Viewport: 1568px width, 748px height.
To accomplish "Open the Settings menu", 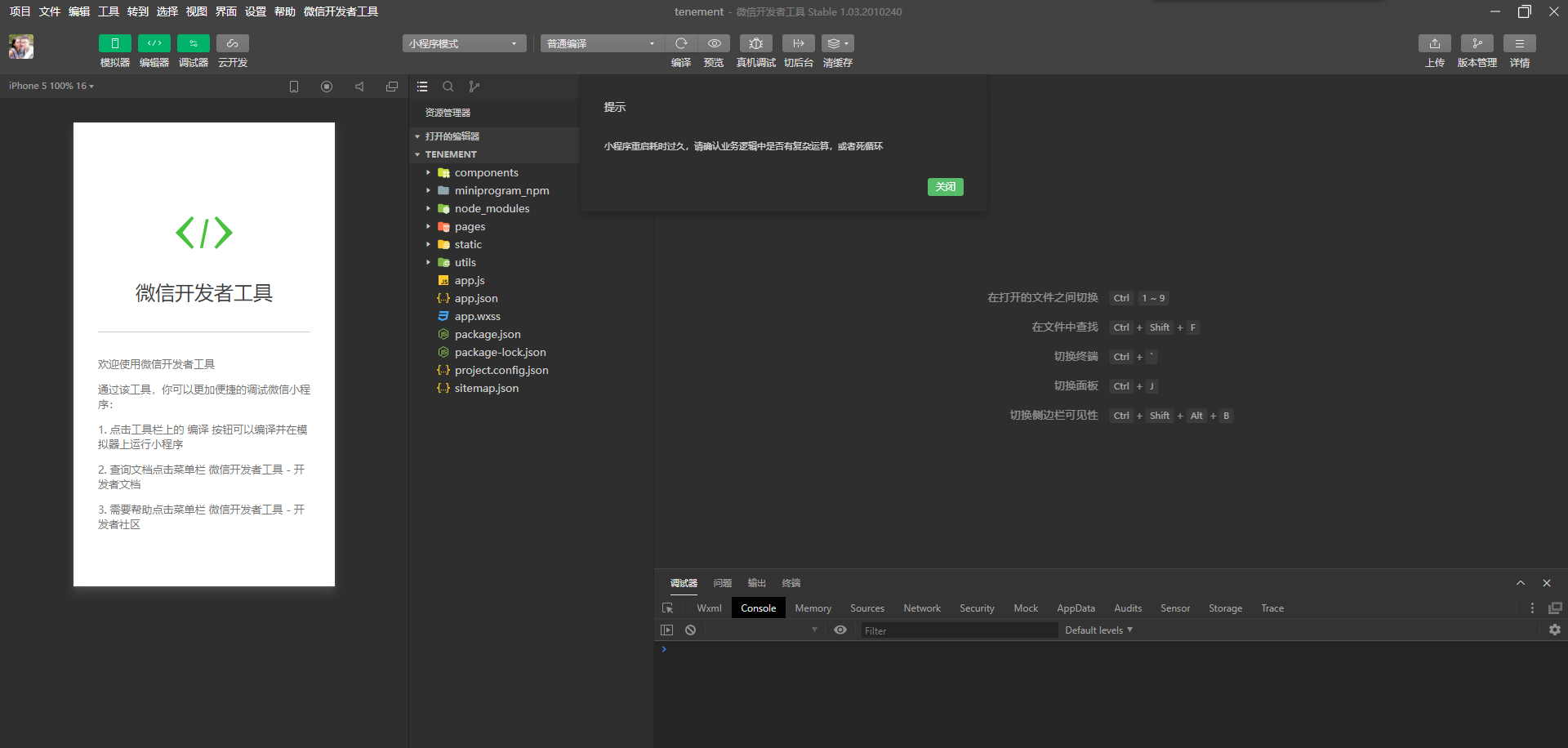I will [255, 11].
